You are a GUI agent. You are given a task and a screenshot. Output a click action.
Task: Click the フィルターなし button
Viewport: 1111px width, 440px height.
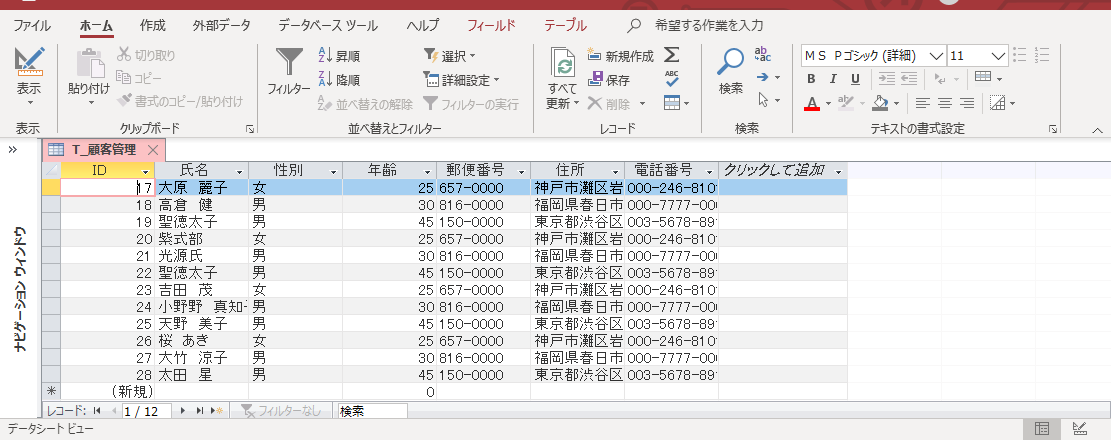click(283, 411)
